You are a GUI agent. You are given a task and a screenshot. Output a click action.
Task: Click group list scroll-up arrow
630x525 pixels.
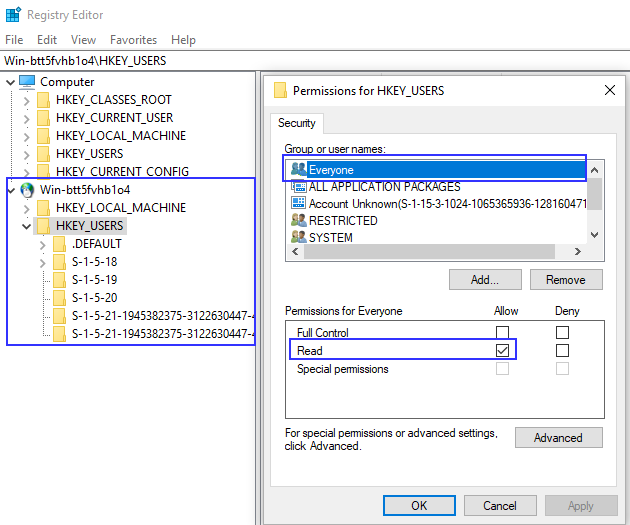pos(595,170)
